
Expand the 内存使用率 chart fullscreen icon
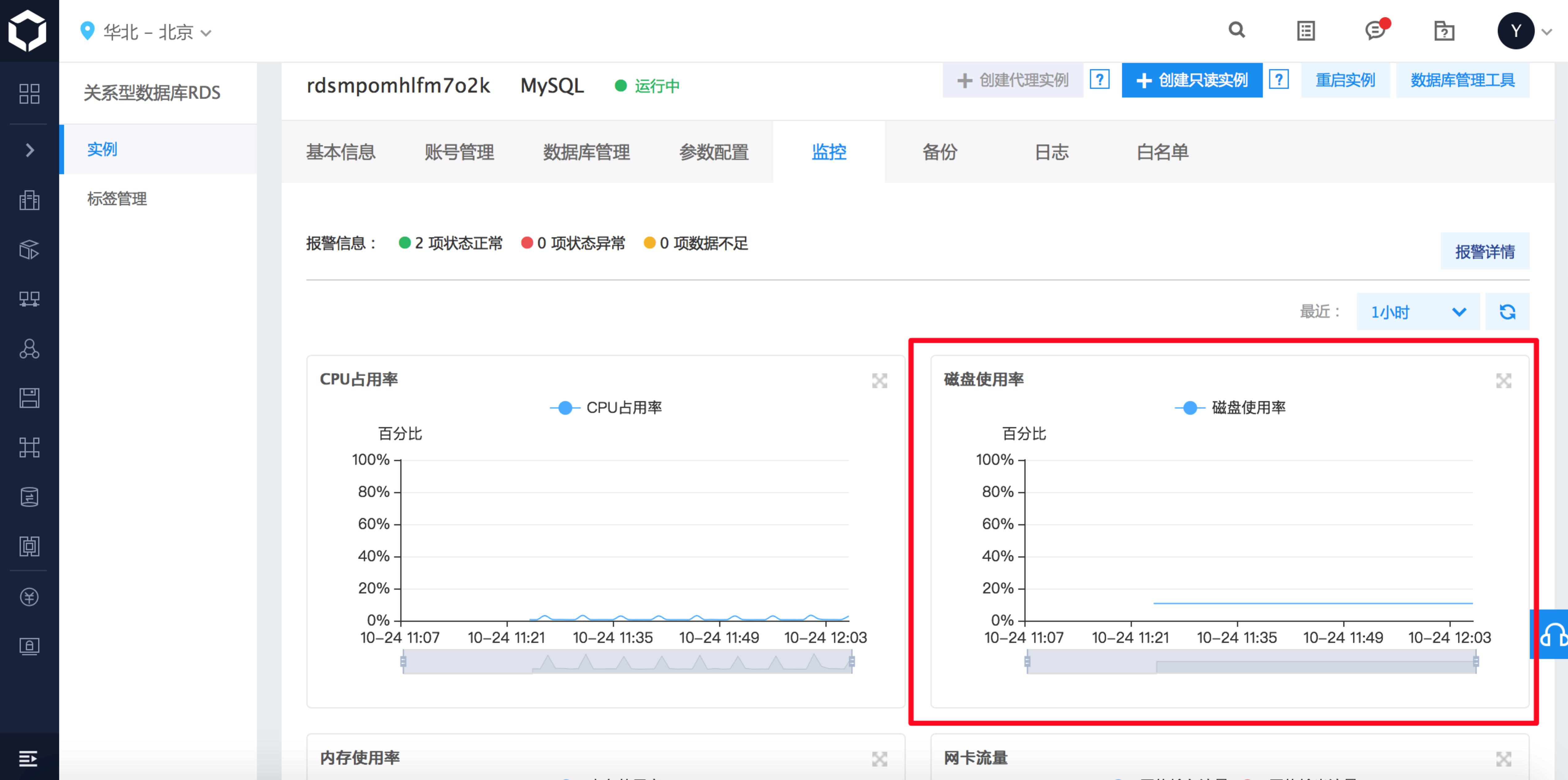[x=879, y=759]
